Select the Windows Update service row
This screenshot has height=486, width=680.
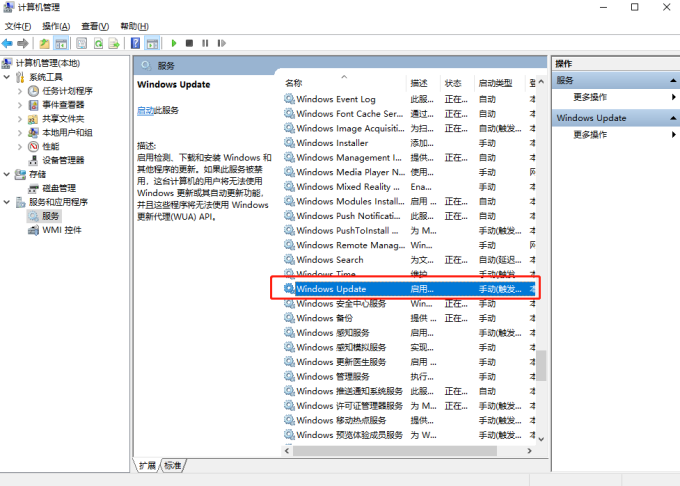coord(409,289)
